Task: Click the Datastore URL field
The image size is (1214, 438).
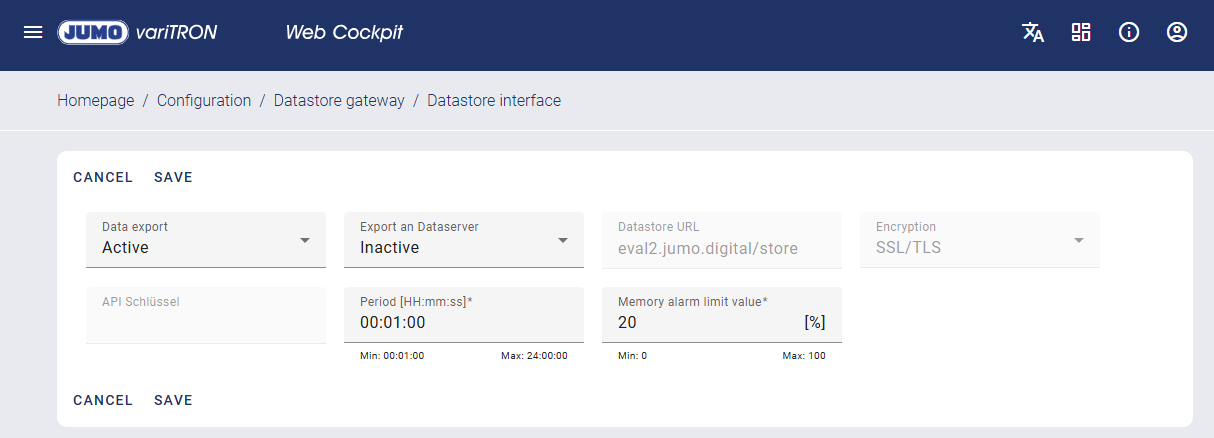Action: point(720,248)
